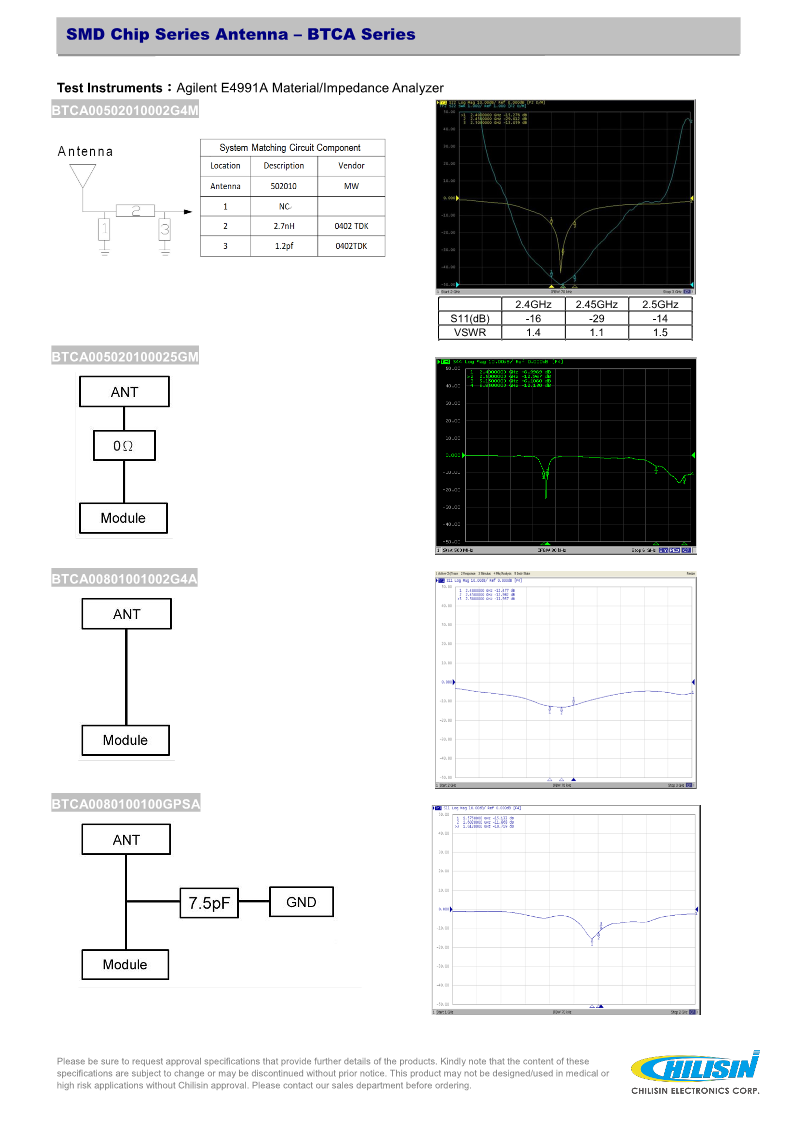This screenshot has height=1123, width=794.
Task: Select the BTCA0080100100GPSA part heading
Action: 126,803
